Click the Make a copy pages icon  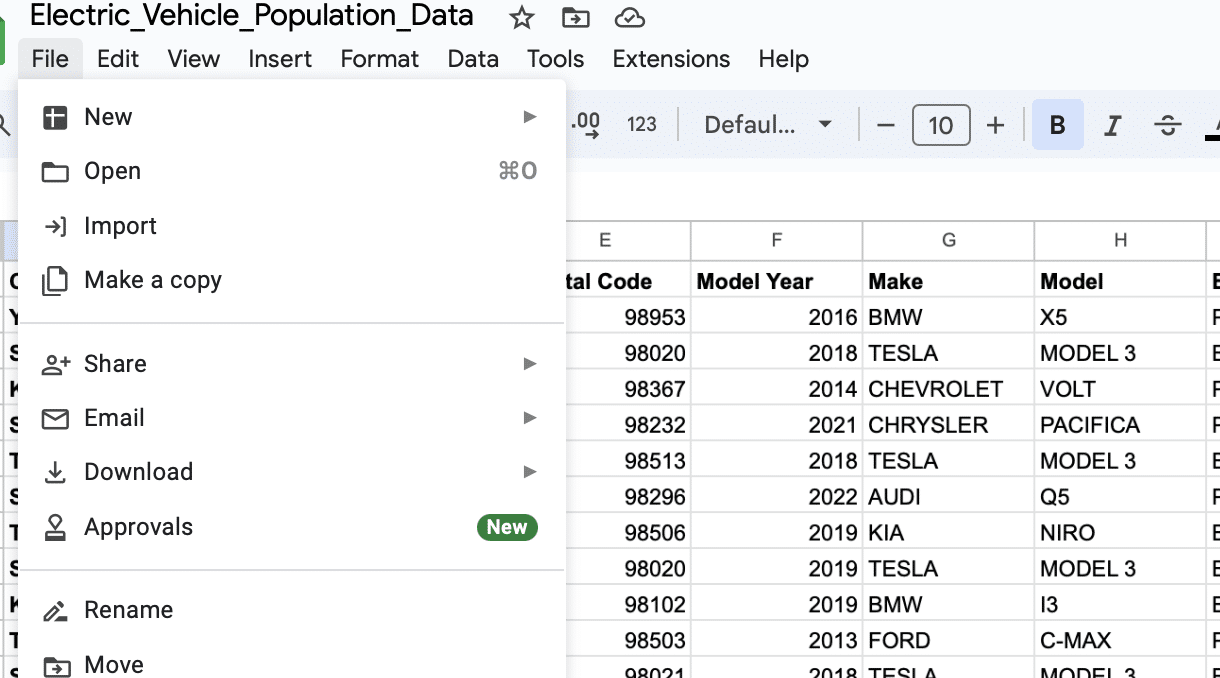[55, 281]
